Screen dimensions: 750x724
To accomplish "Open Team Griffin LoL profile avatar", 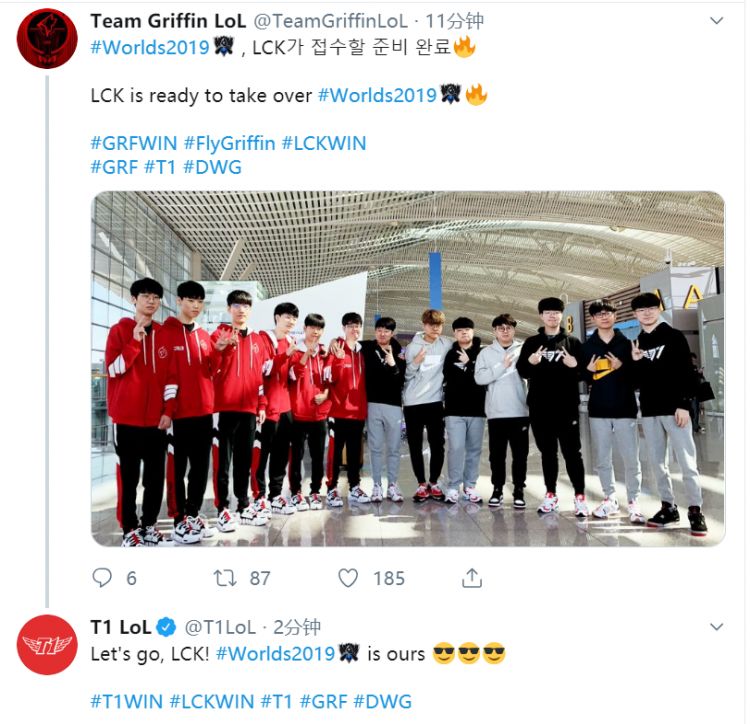I will pos(47,39).
